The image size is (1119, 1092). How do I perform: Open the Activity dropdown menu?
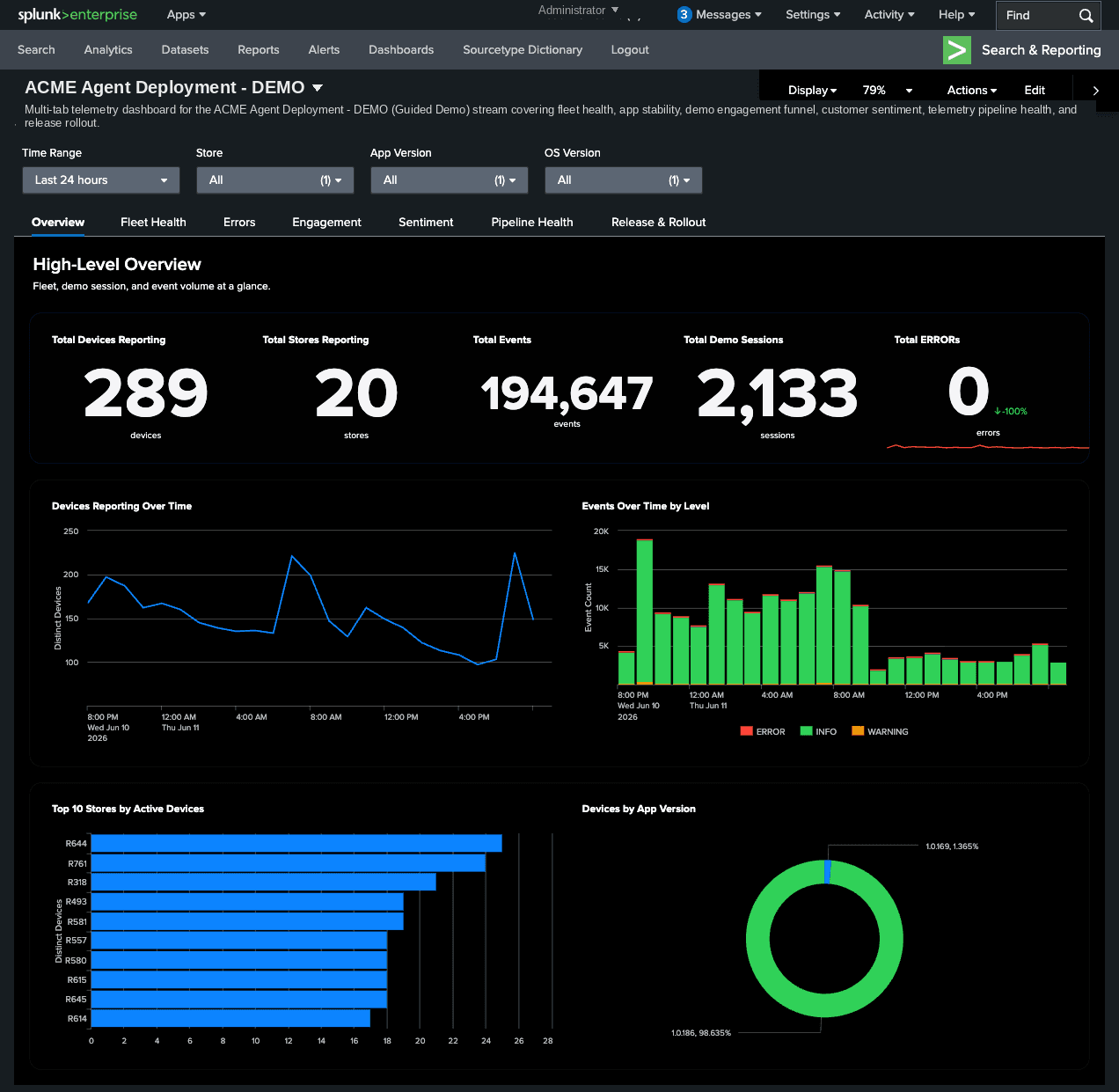(889, 15)
